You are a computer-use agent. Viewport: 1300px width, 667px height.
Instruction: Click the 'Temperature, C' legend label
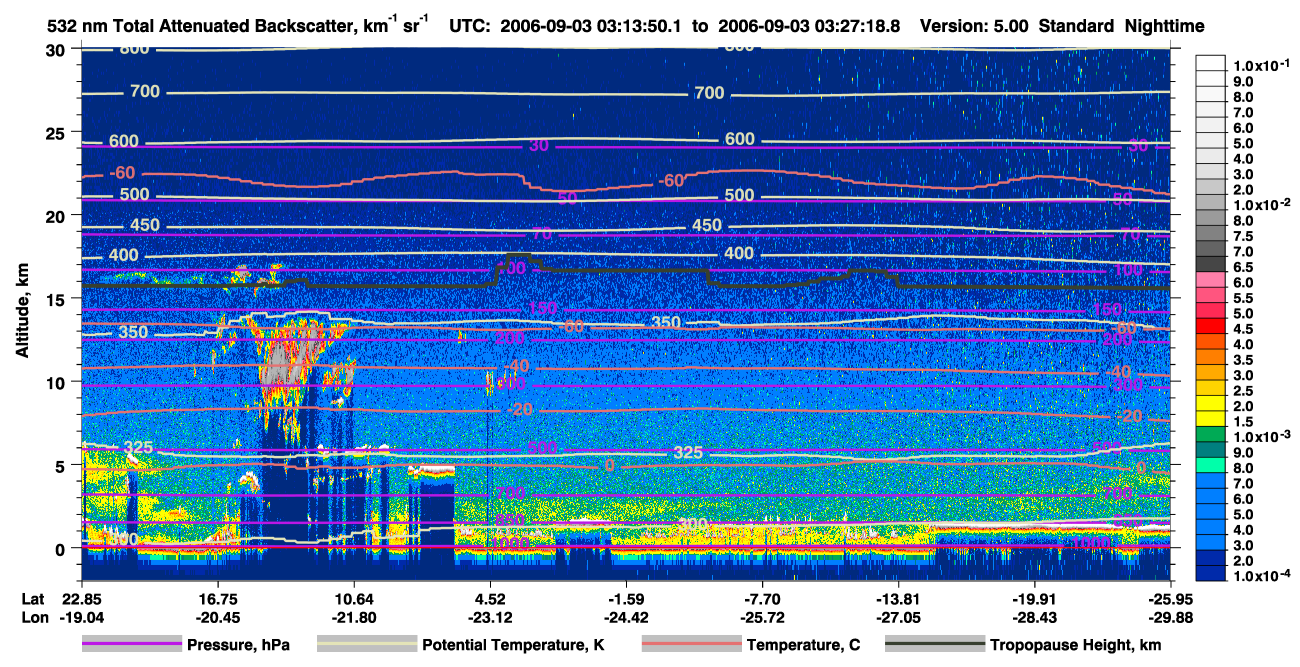click(x=803, y=645)
